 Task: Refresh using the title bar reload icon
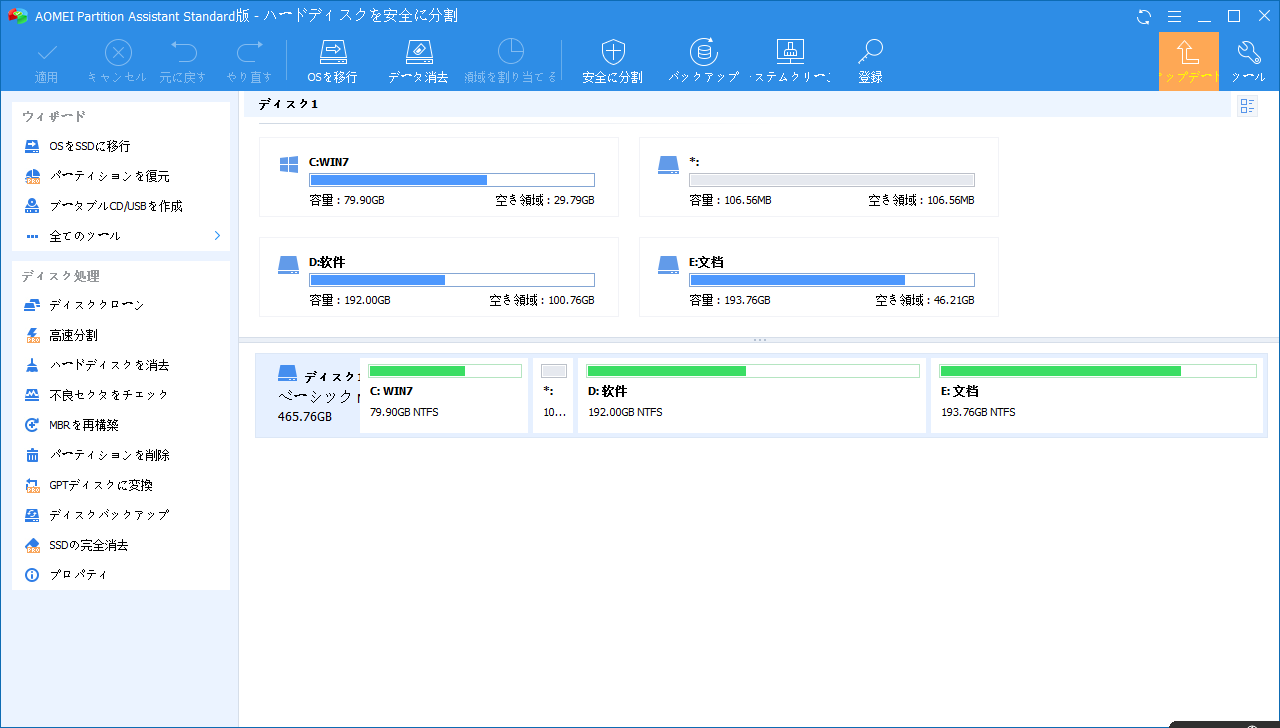click(x=1145, y=16)
